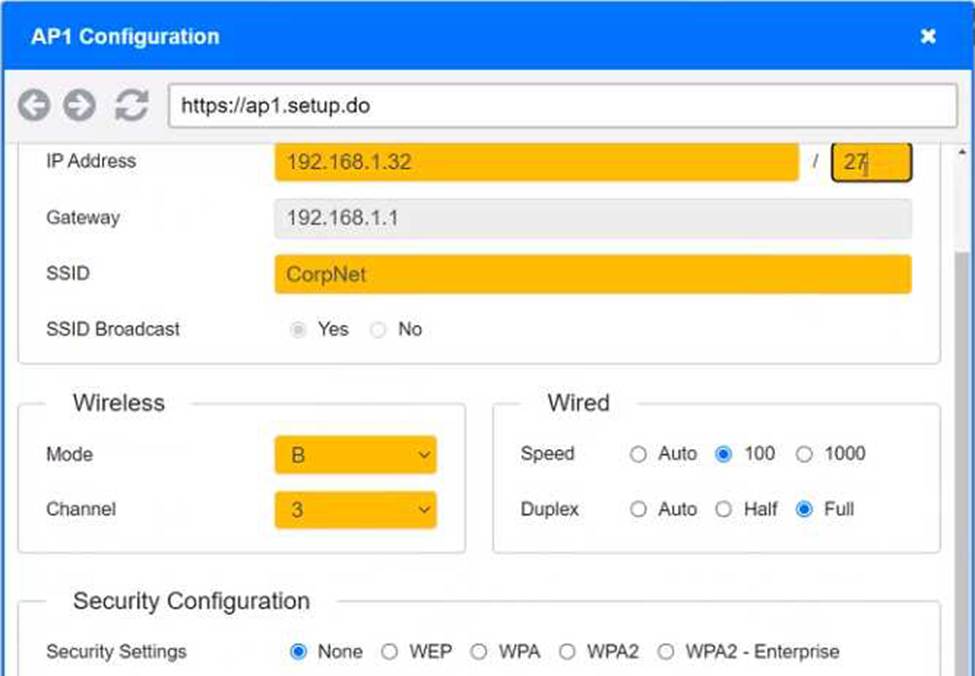975x676 pixels.
Task: Open the wireless Channel dropdown
Action: 355,510
